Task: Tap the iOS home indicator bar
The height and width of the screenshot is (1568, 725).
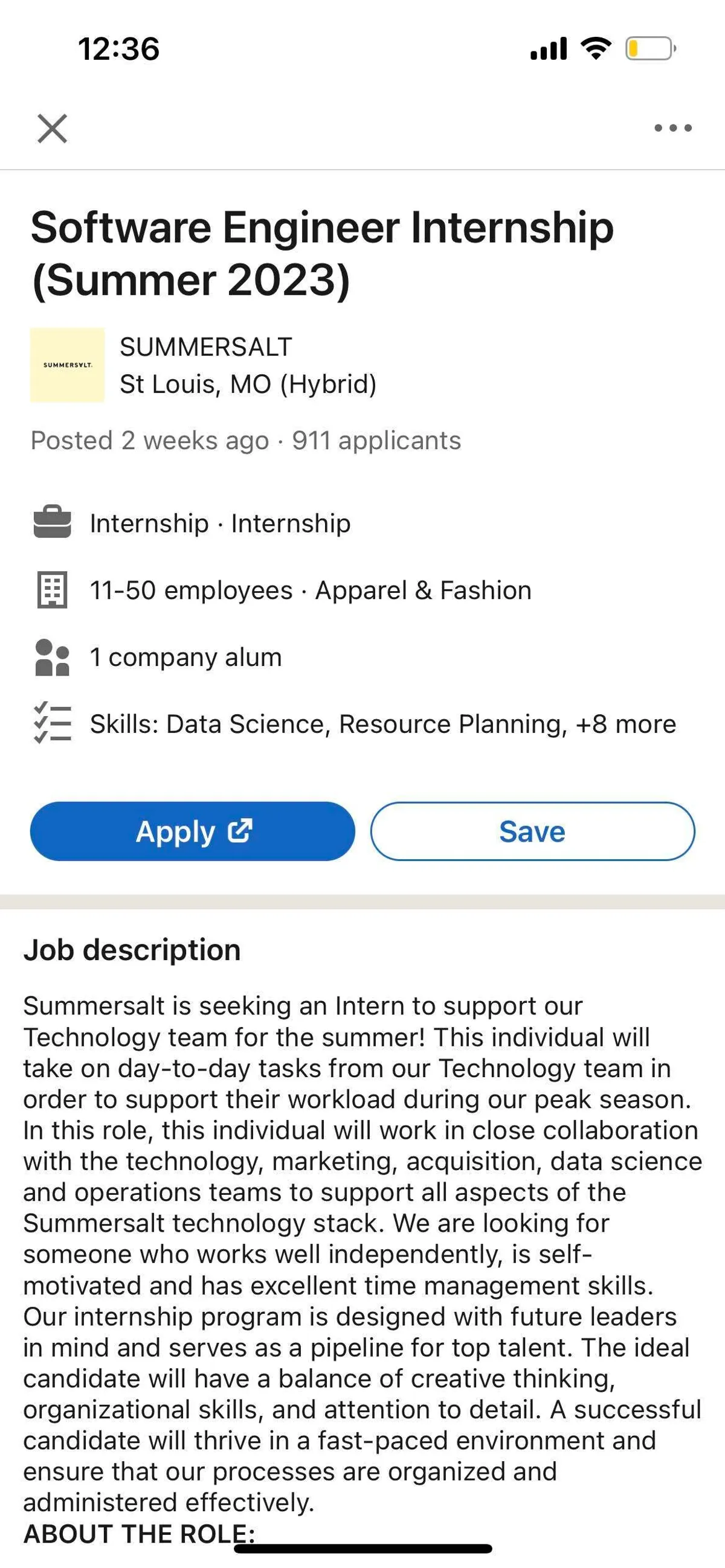Action: pyautogui.click(x=362, y=1548)
